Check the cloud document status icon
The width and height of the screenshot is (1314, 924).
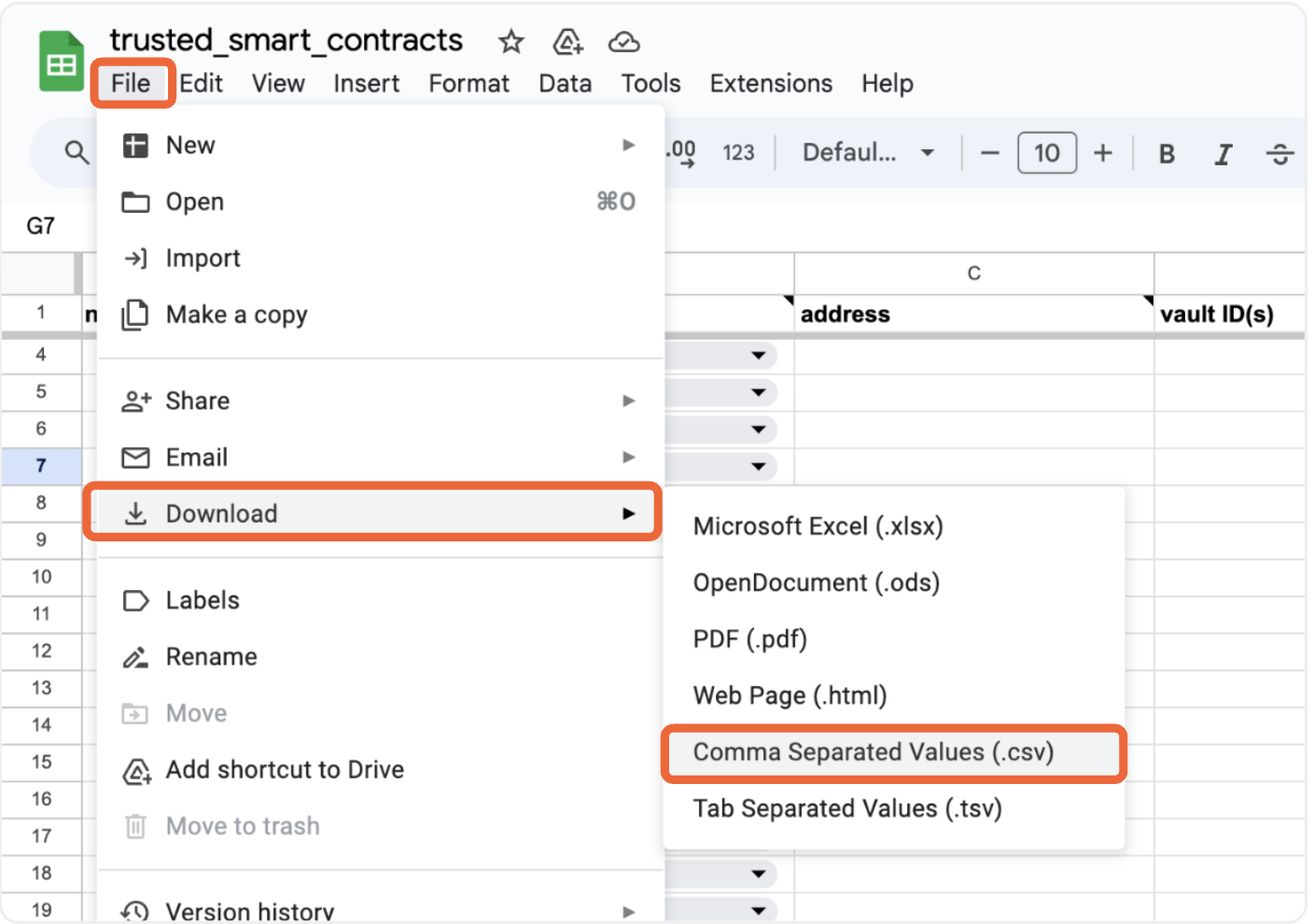(x=623, y=42)
